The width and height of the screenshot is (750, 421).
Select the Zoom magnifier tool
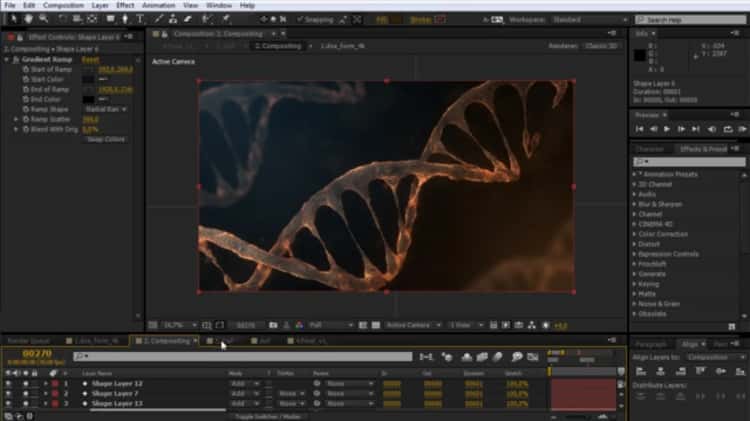coord(44,19)
